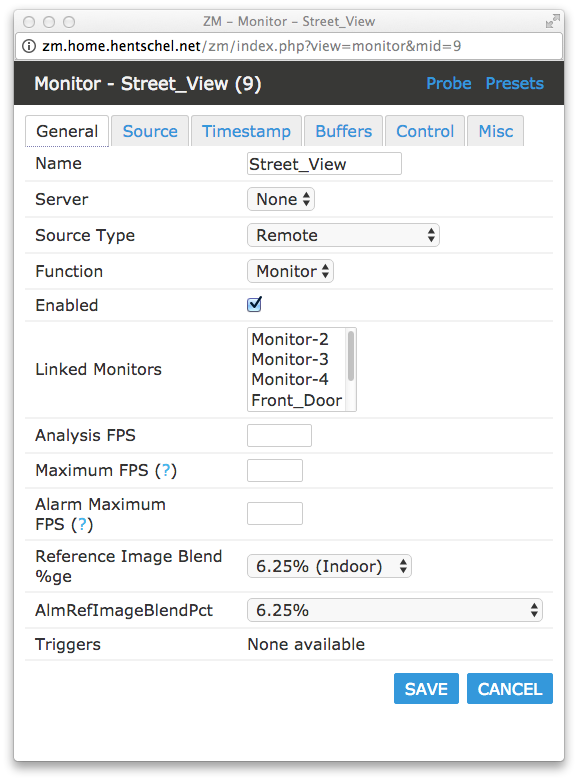Click the site info icon in address bar
Screen dimensions: 578x781
[x=29, y=46]
